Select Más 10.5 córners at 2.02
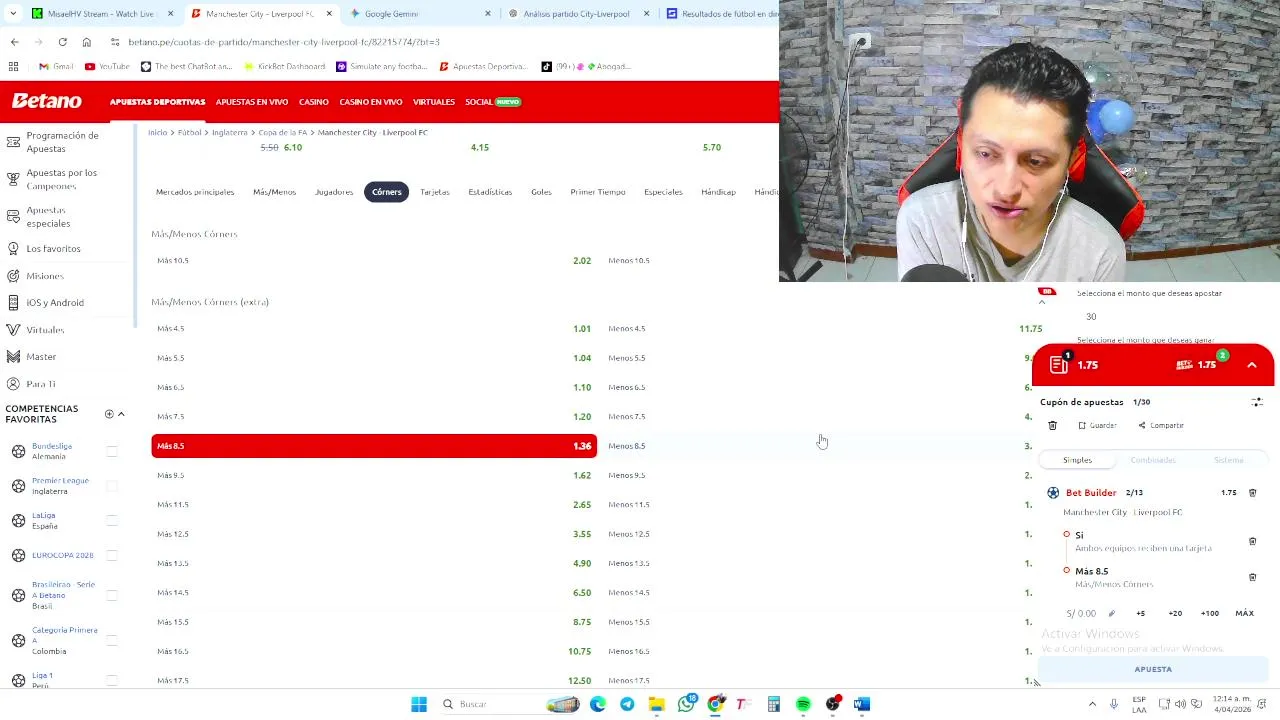This screenshot has height=720, width=1280. [x=374, y=260]
